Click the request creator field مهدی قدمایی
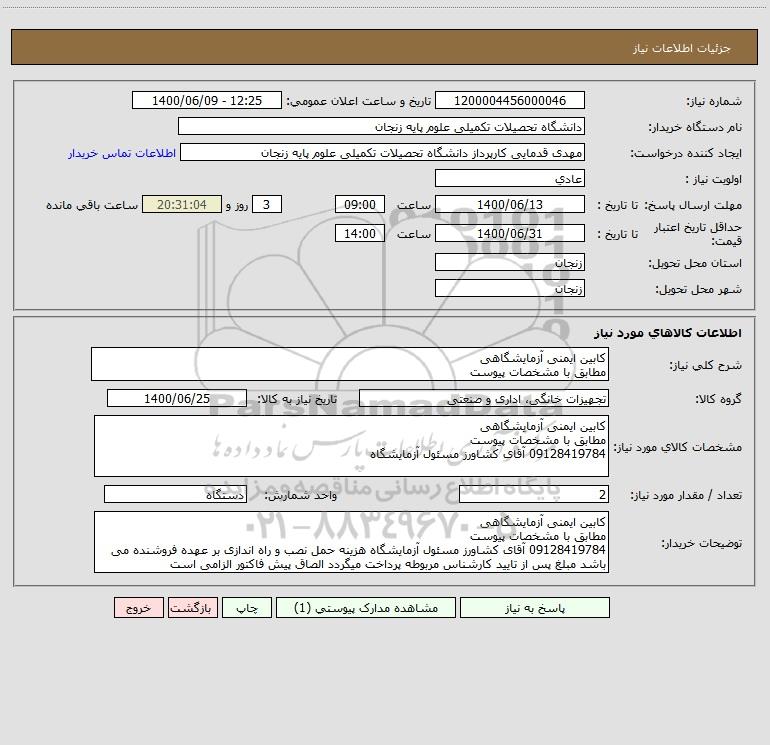 point(383,152)
